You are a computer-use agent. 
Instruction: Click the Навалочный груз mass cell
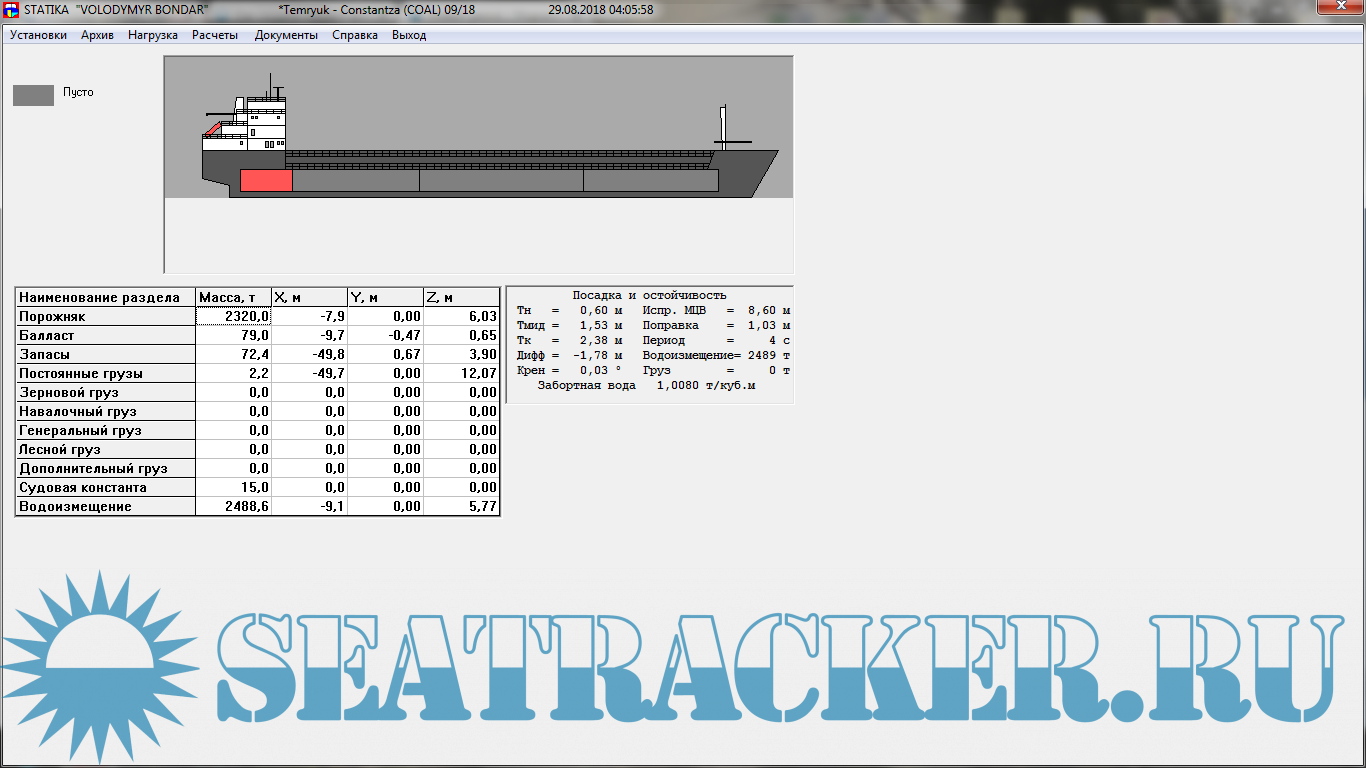pyautogui.click(x=233, y=411)
